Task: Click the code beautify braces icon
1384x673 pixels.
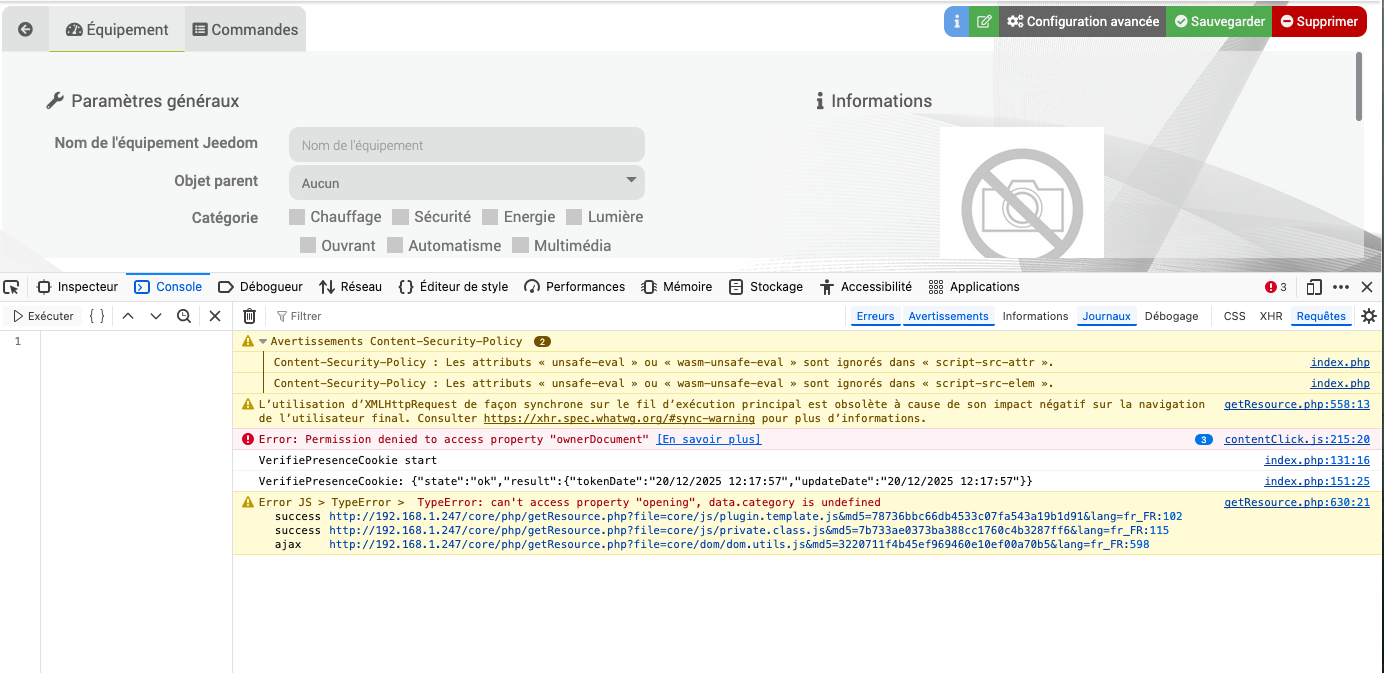Action: tap(96, 316)
